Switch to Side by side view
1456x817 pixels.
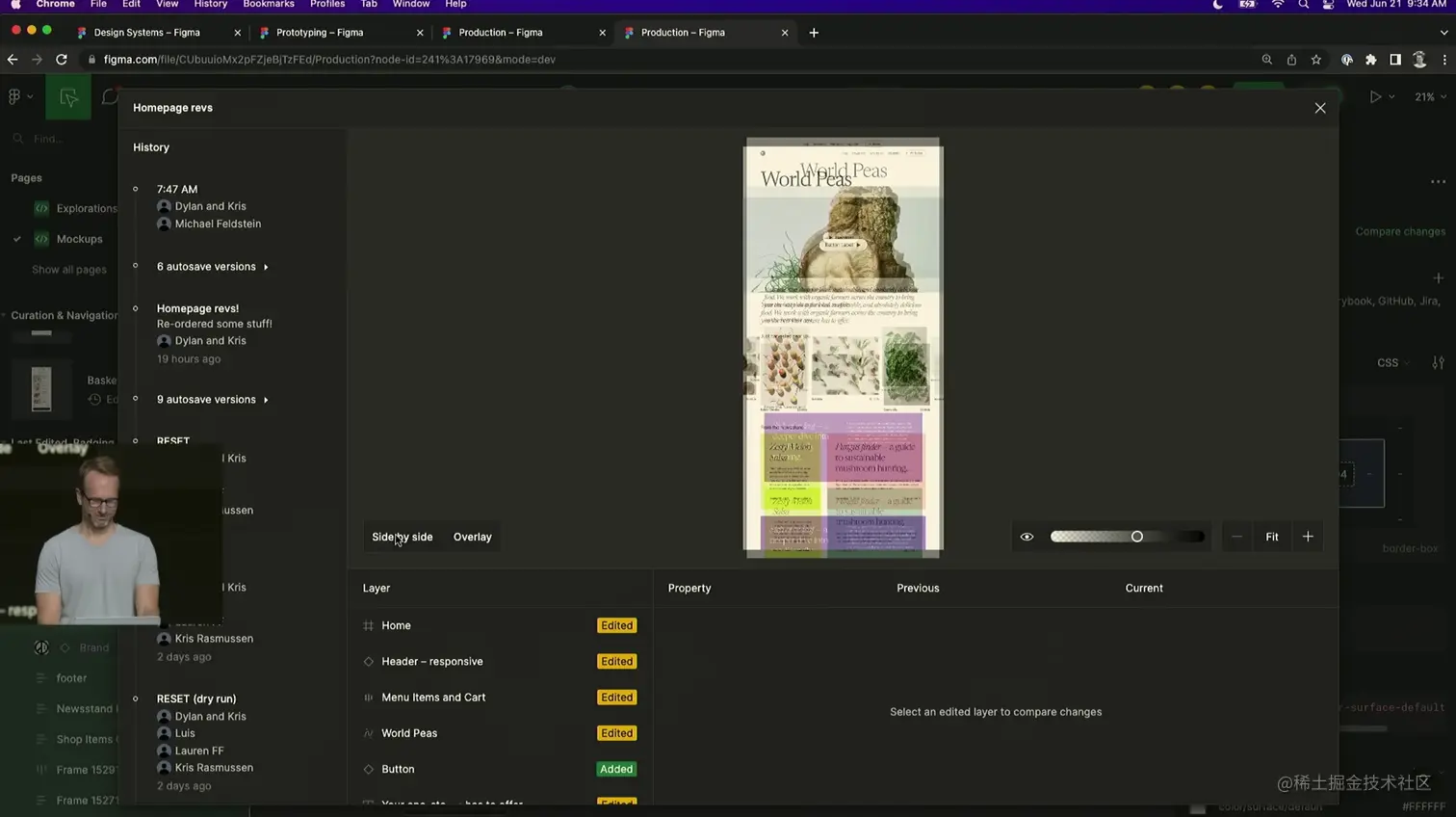(403, 537)
